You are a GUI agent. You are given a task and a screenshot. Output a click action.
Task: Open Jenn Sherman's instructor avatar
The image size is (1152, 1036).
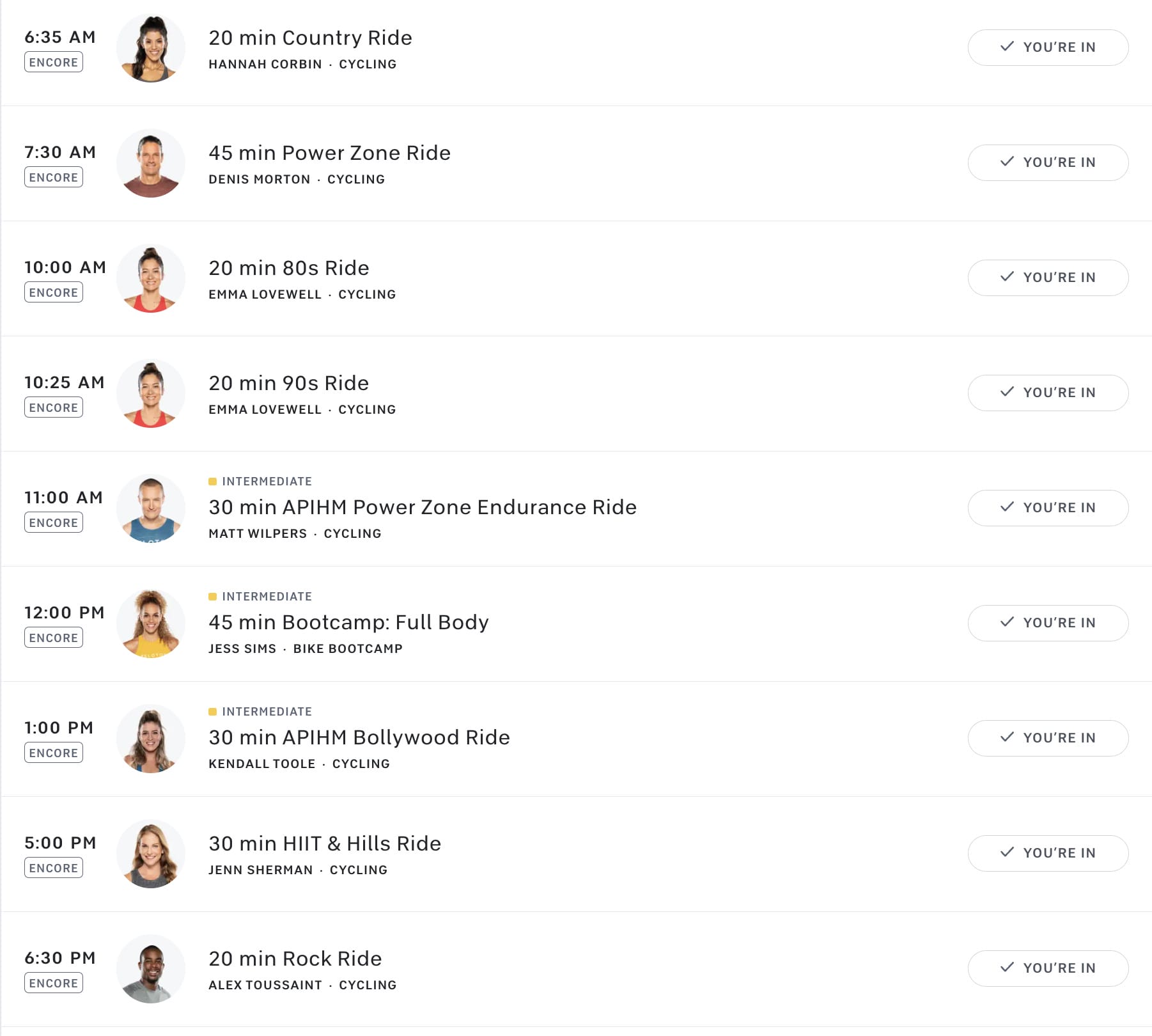151,854
